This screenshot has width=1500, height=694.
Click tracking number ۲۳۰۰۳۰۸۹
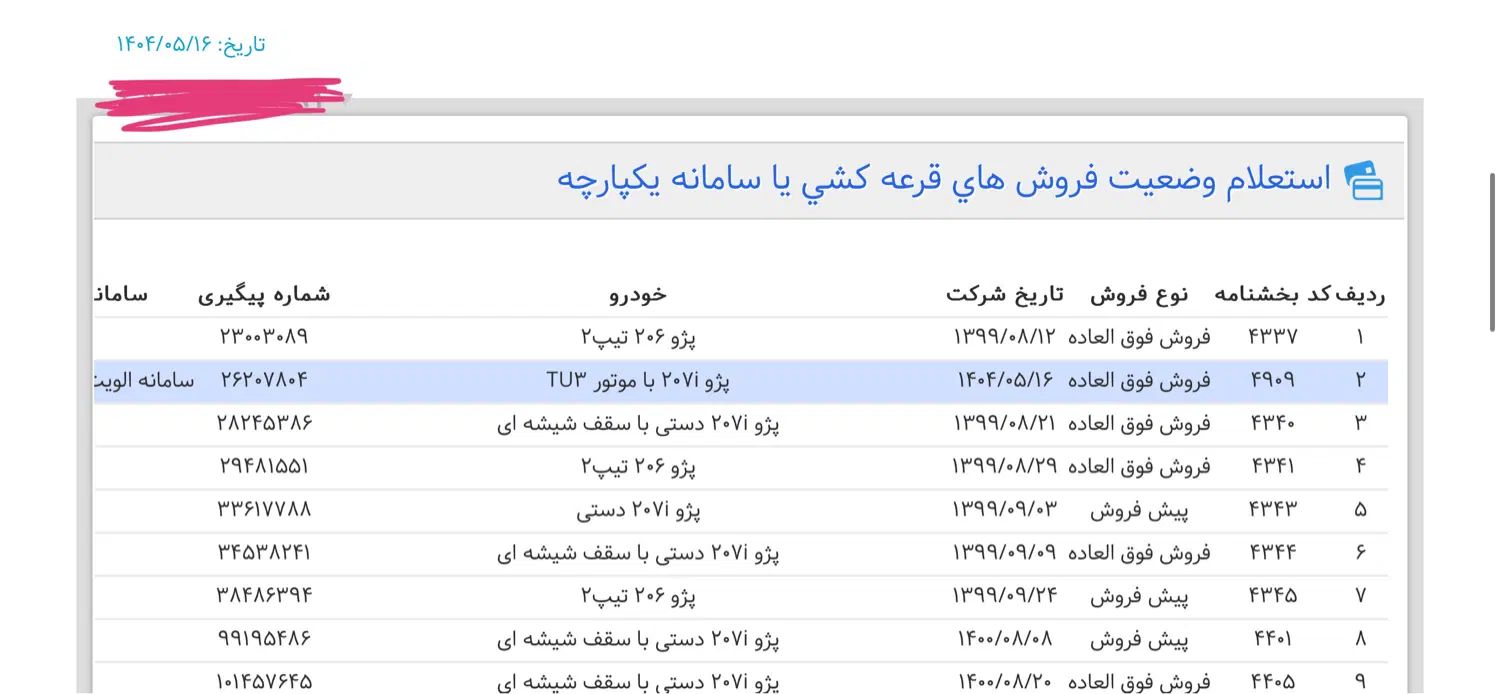(x=264, y=337)
